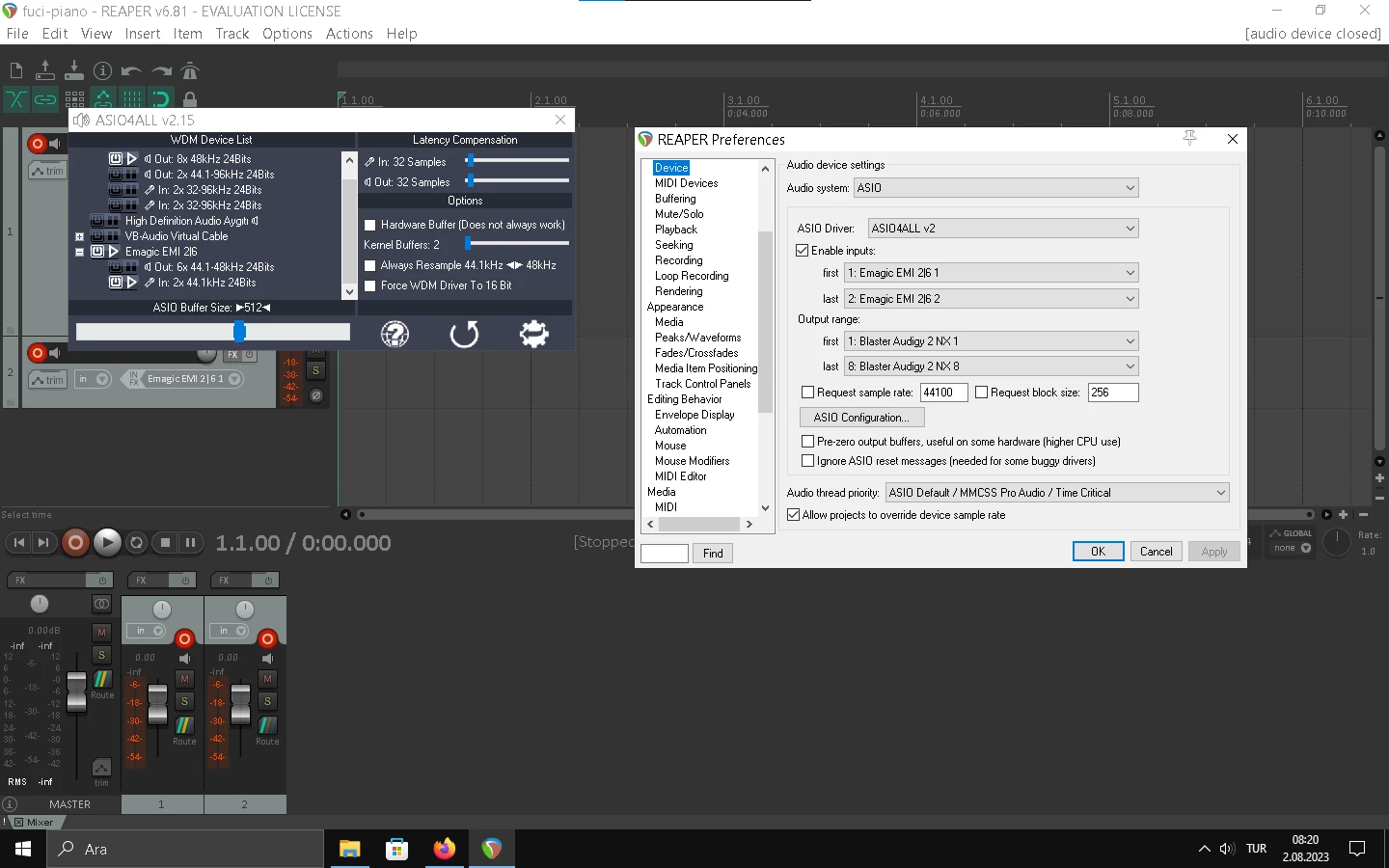Click the ASIO Buffer Size slider
The height and width of the screenshot is (868, 1389).
(x=212, y=332)
